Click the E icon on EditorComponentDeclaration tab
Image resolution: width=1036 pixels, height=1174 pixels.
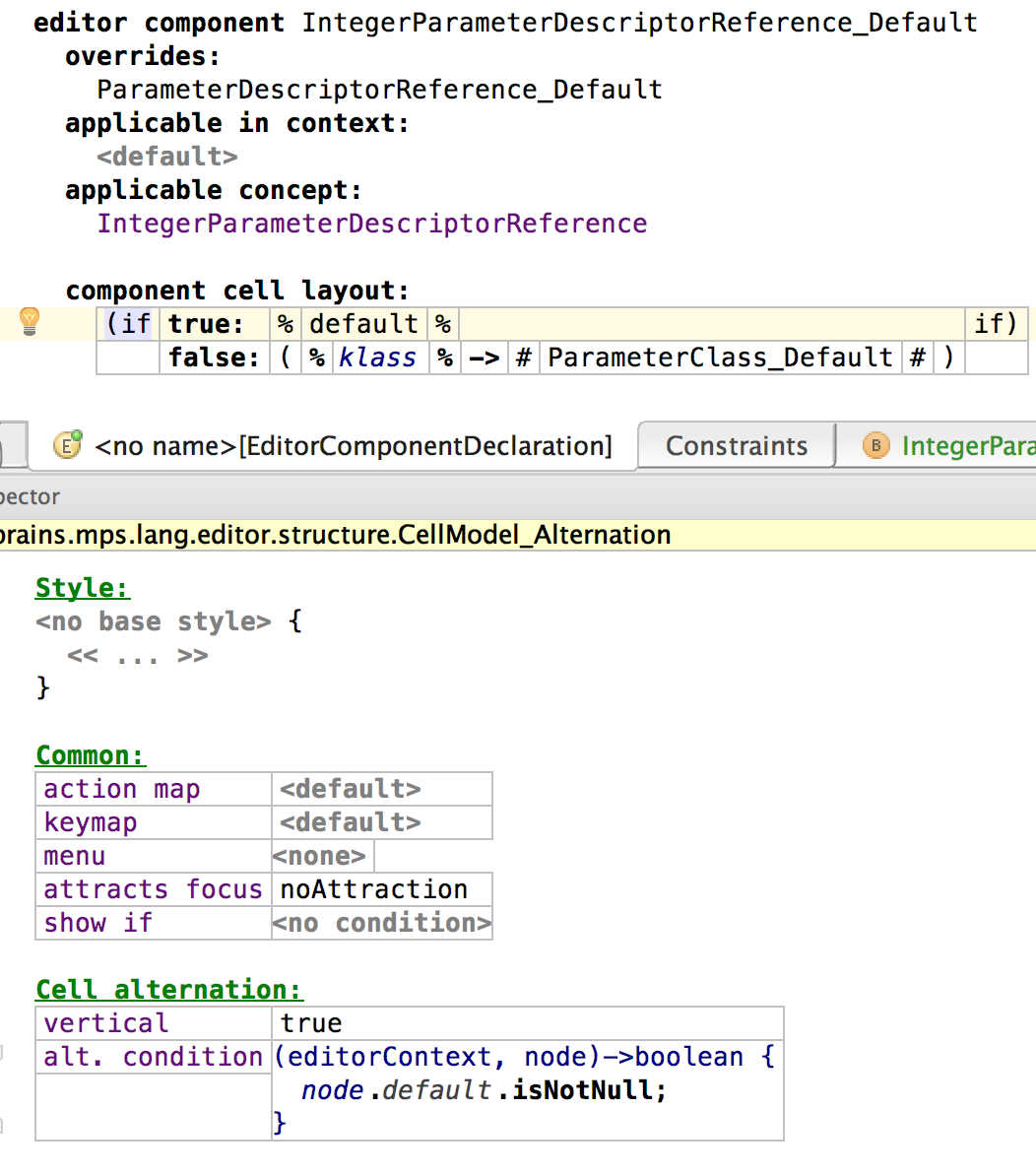[x=67, y=446]
